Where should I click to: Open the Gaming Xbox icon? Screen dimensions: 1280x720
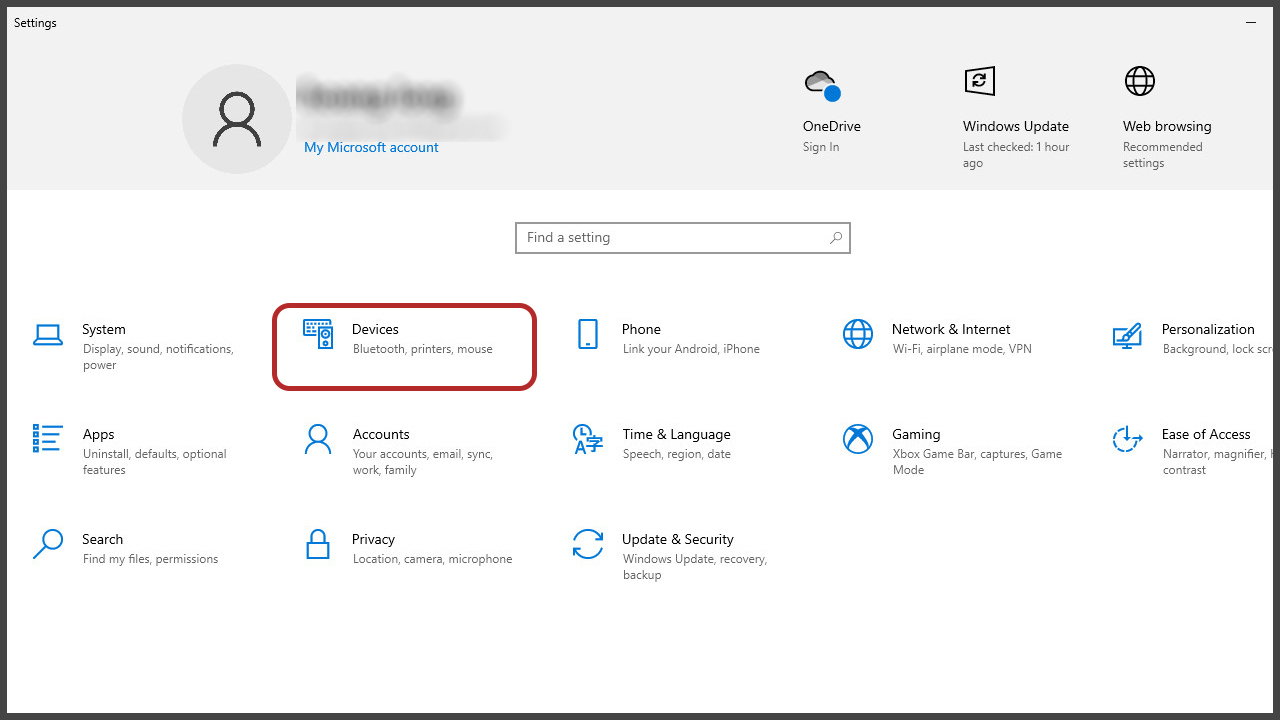click(858, 439)
